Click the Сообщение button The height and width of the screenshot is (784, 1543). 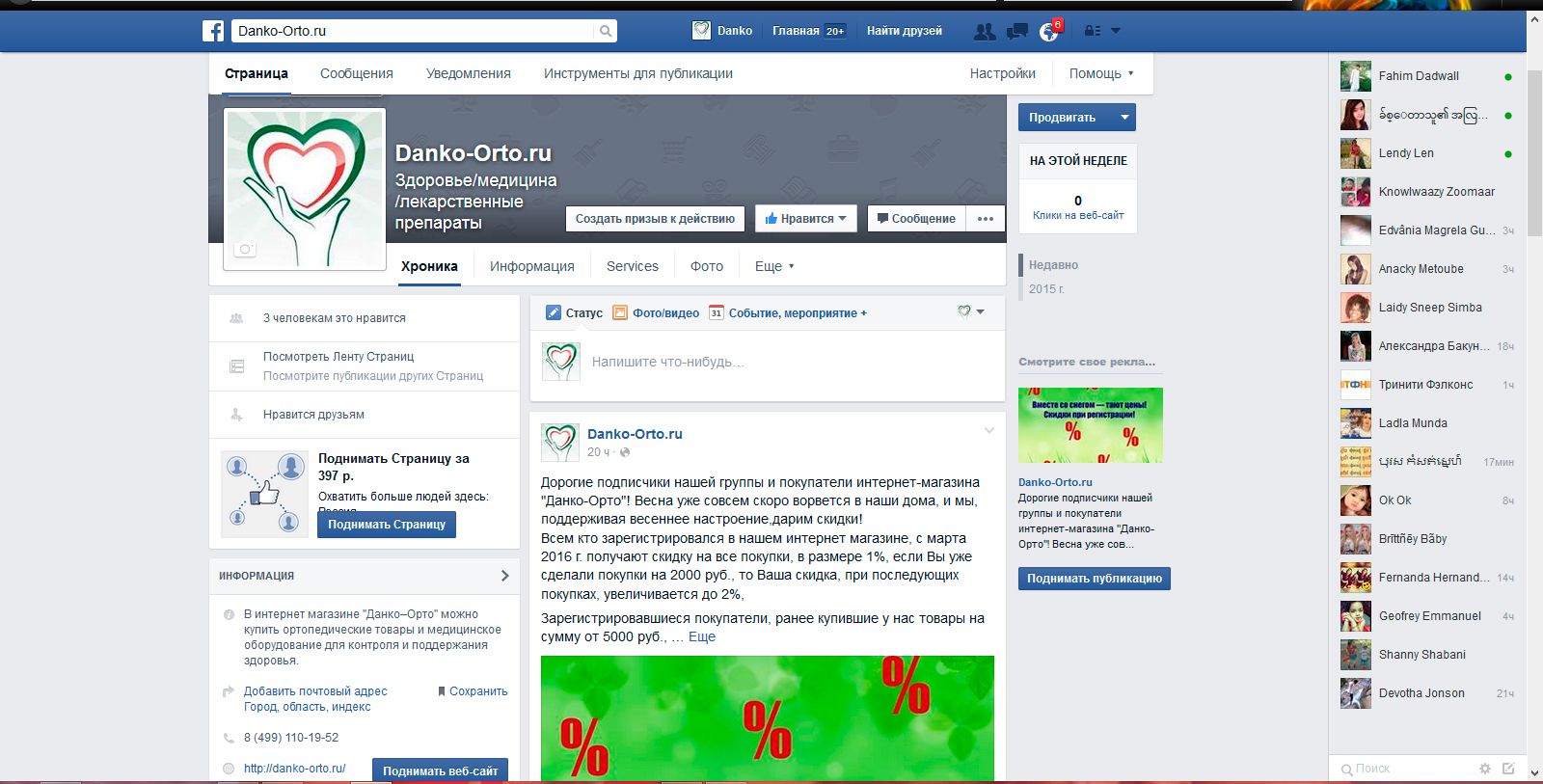tap(916, 219)
